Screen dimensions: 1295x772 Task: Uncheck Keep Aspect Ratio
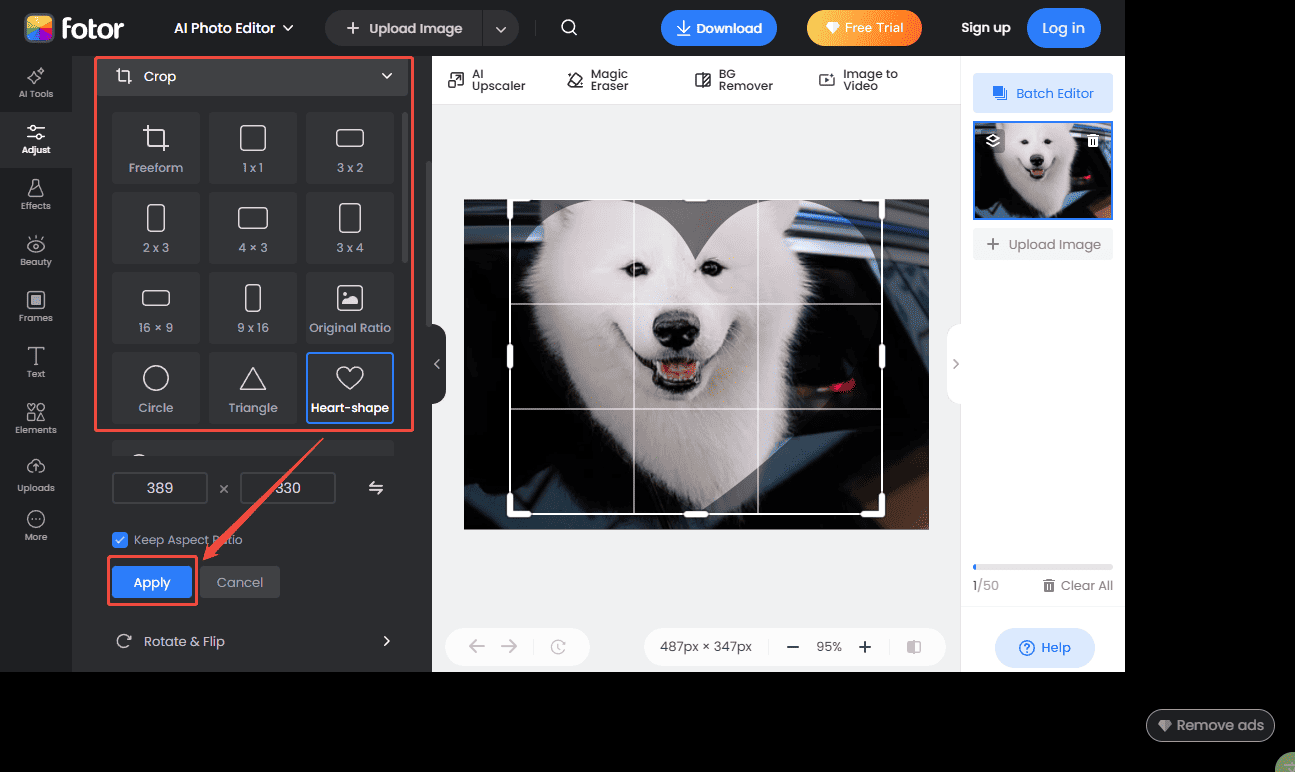pyautogui.click(x=120, y=539)
